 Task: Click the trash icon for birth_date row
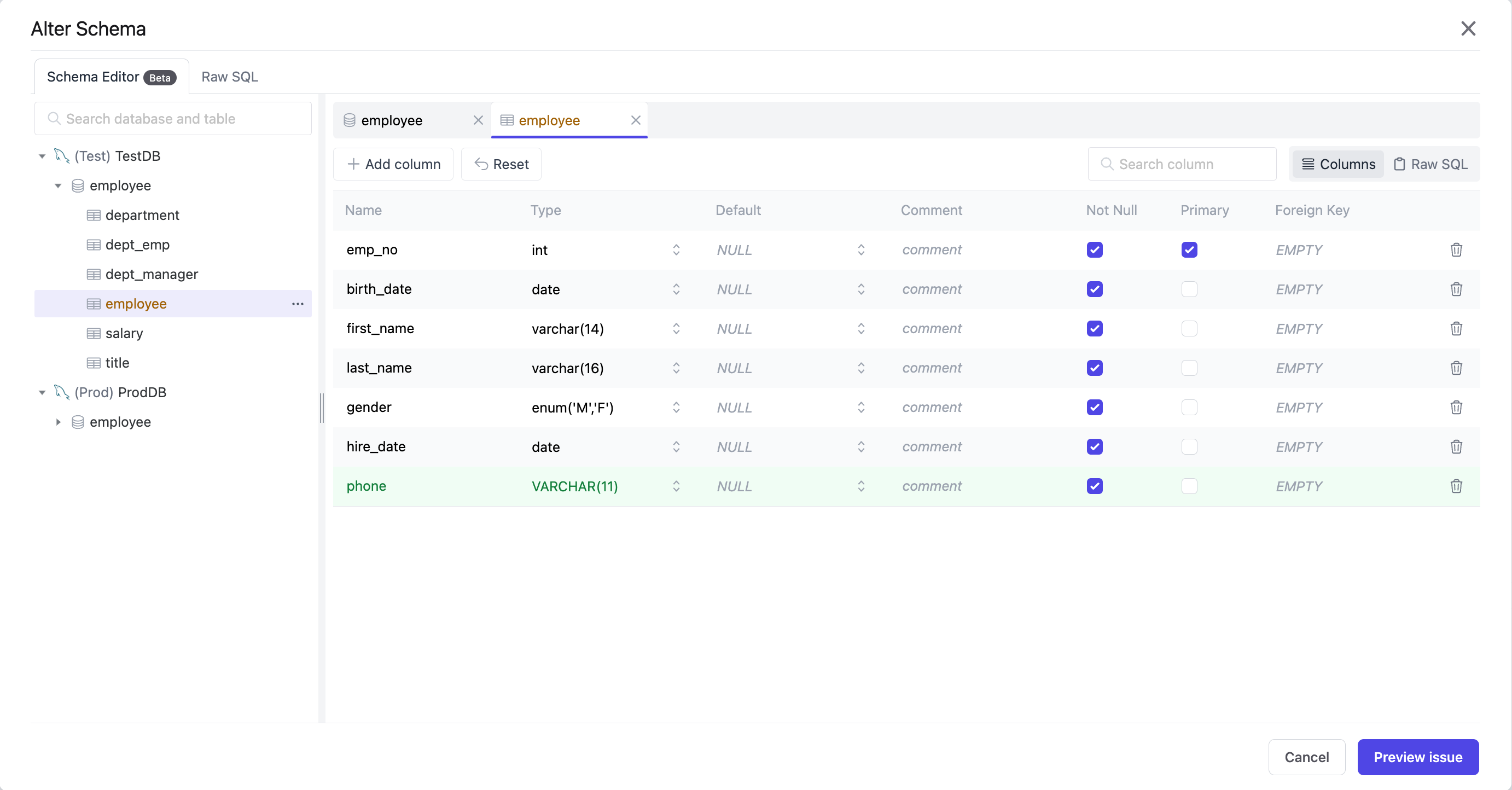[1457, 289]
